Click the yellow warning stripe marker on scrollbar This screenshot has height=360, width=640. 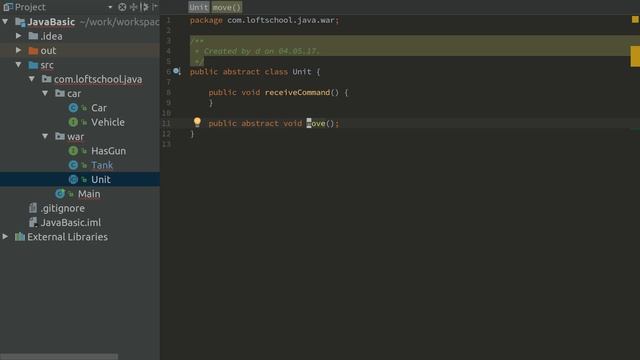[636, 56]
